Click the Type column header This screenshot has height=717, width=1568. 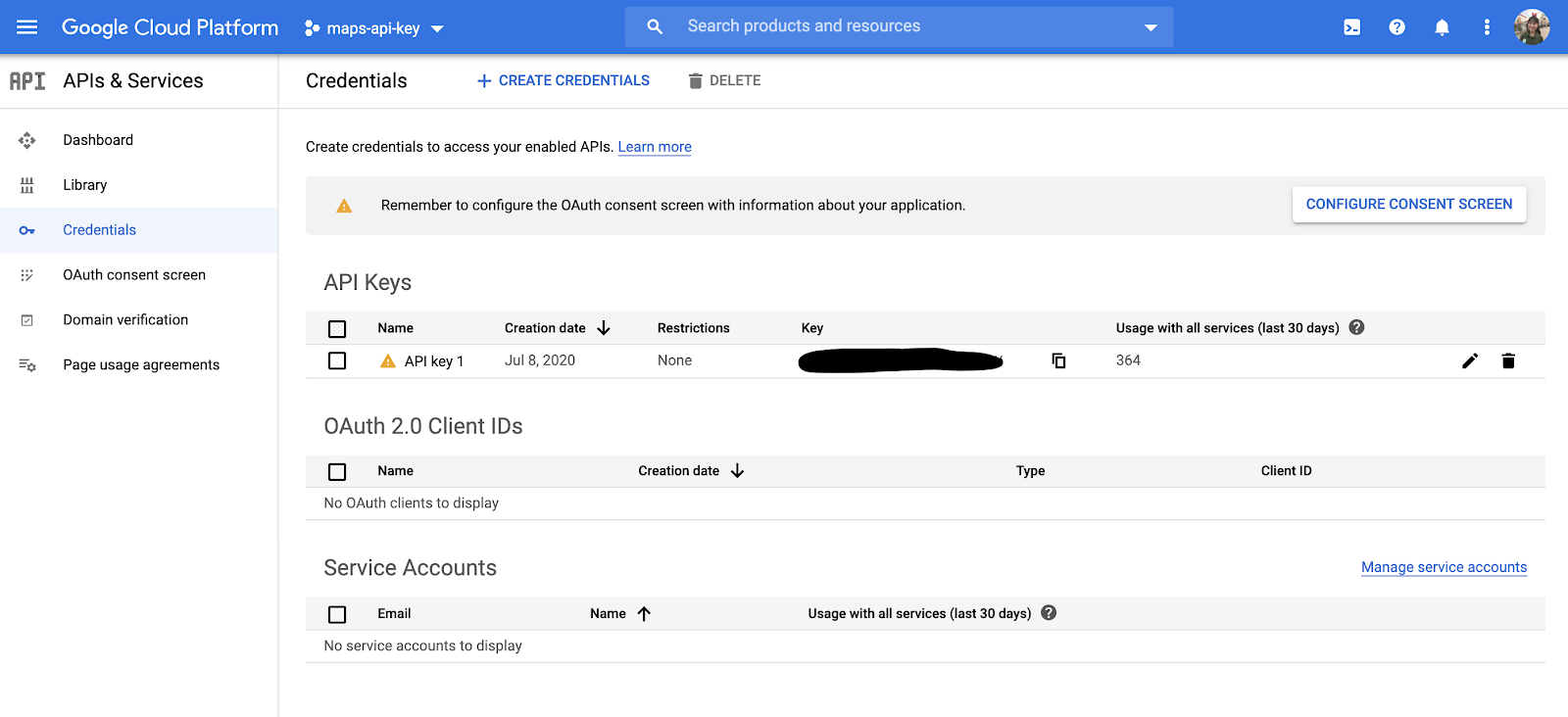pyautogui.click(x=1030, y=471)
